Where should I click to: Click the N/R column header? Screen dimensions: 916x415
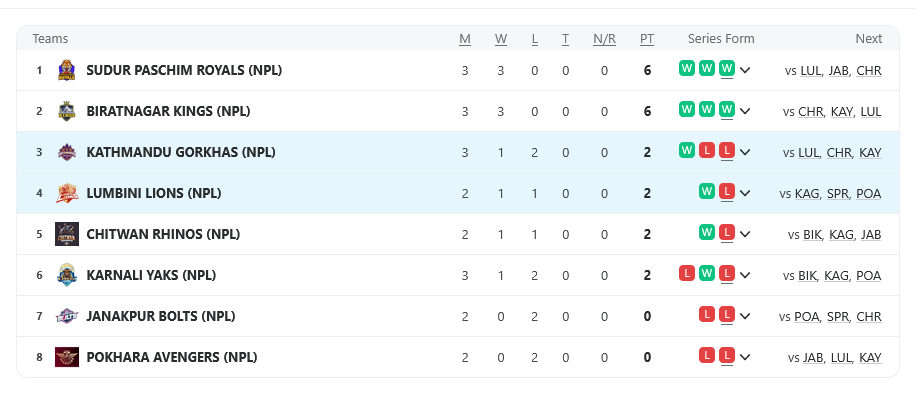[x=604, y=39]
